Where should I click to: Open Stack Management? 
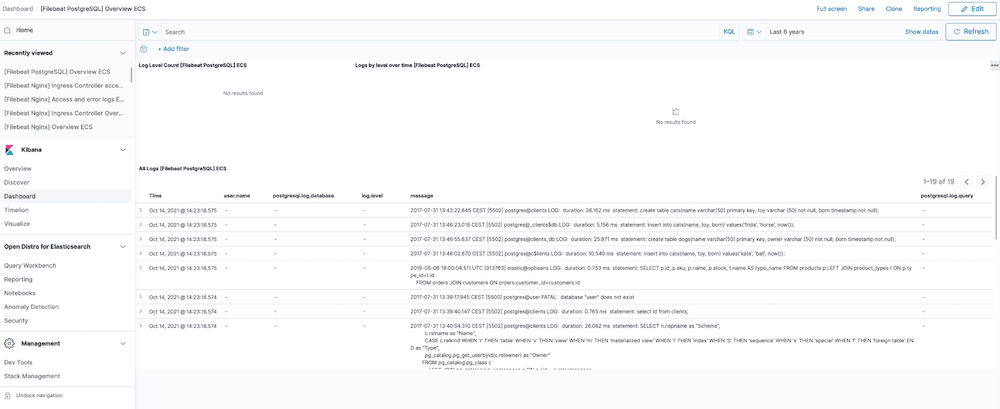click(32, 376)
